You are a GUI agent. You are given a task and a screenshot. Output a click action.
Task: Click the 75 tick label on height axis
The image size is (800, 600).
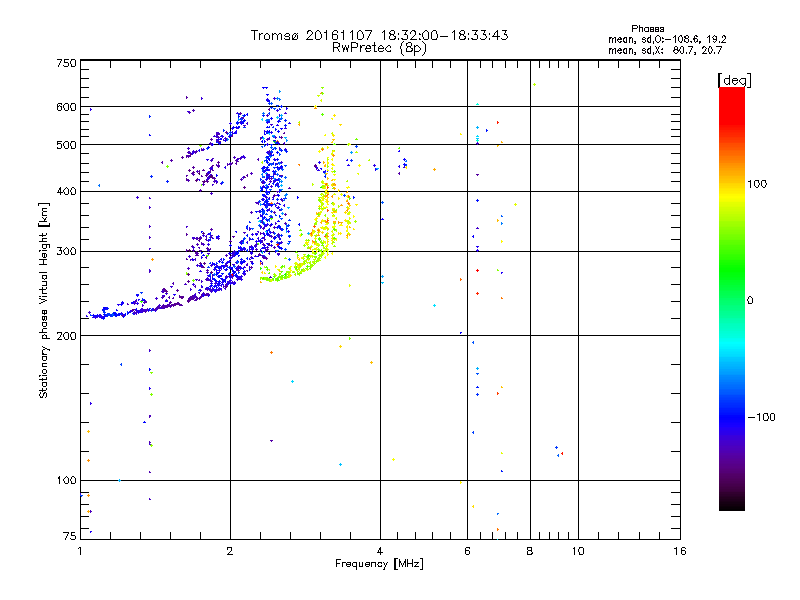(70, 536)
